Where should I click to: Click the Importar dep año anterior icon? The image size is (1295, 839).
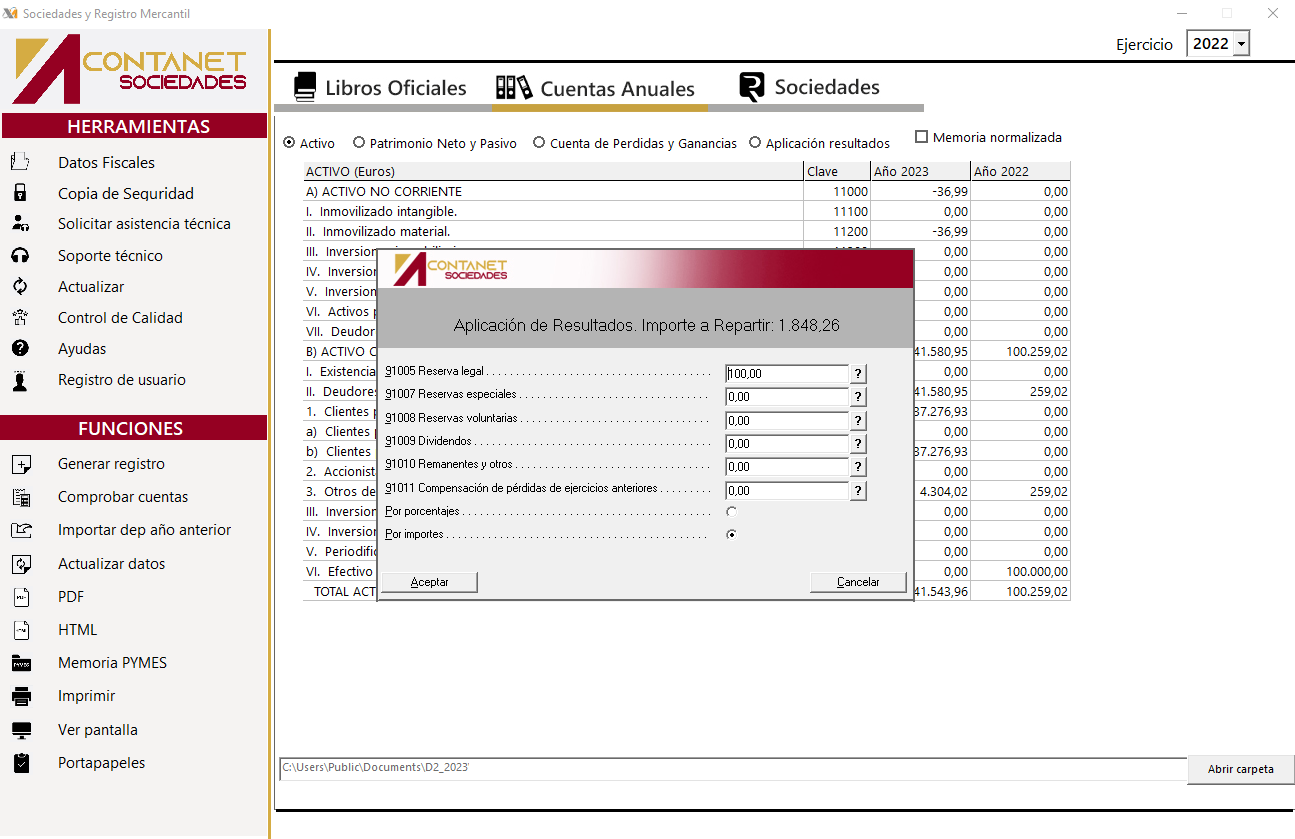point(21,530)
